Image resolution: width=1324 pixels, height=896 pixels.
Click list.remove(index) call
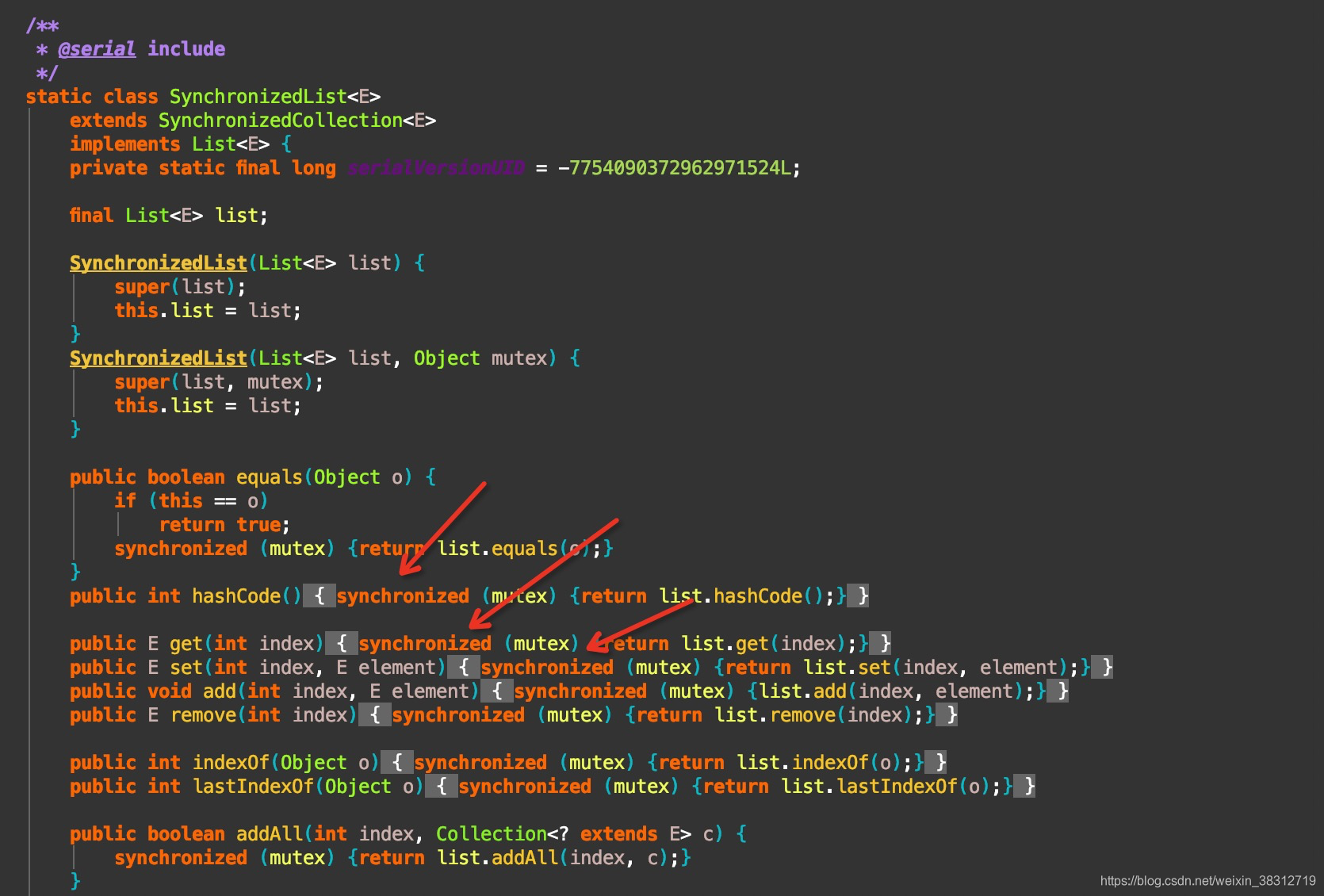tap(813, 715)
